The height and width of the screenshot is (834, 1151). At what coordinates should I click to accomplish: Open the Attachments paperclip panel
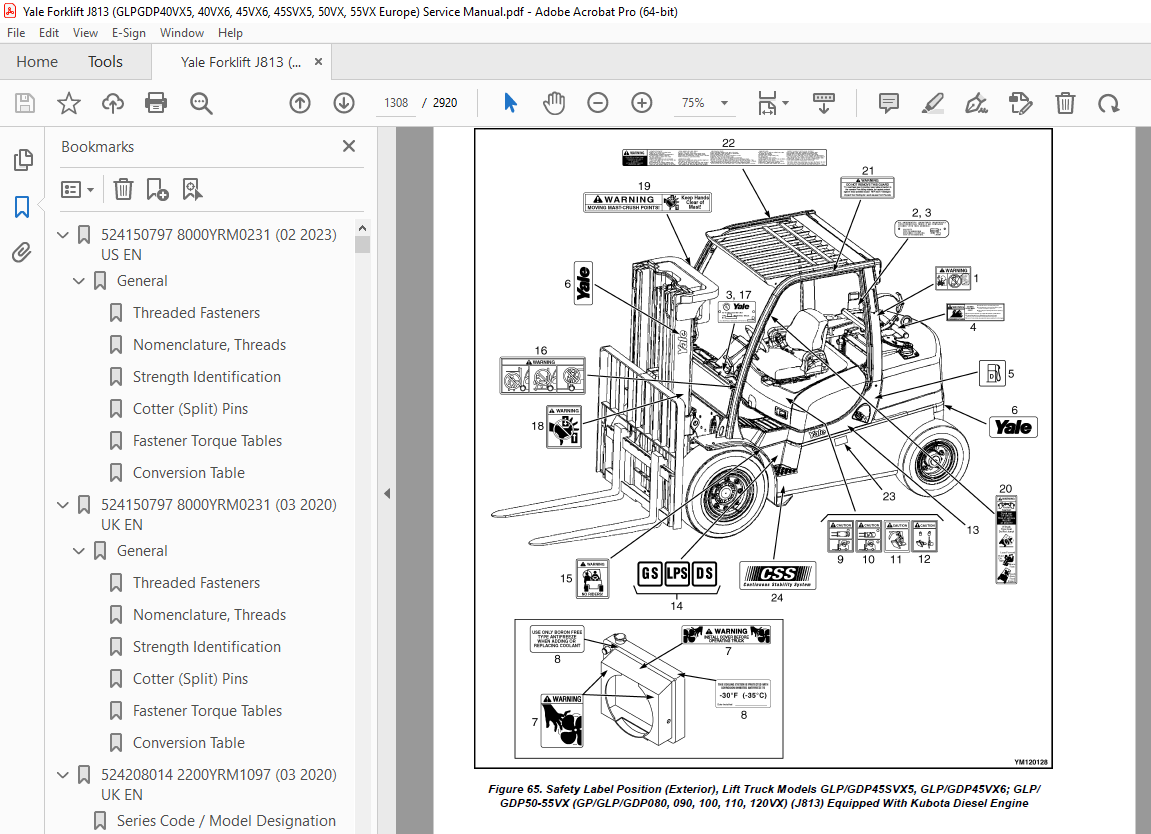click(22, 253)
